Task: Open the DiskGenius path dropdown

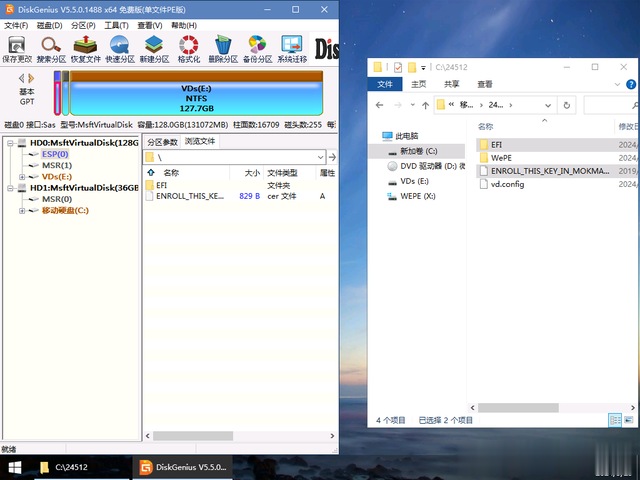Action: (320, 157)
